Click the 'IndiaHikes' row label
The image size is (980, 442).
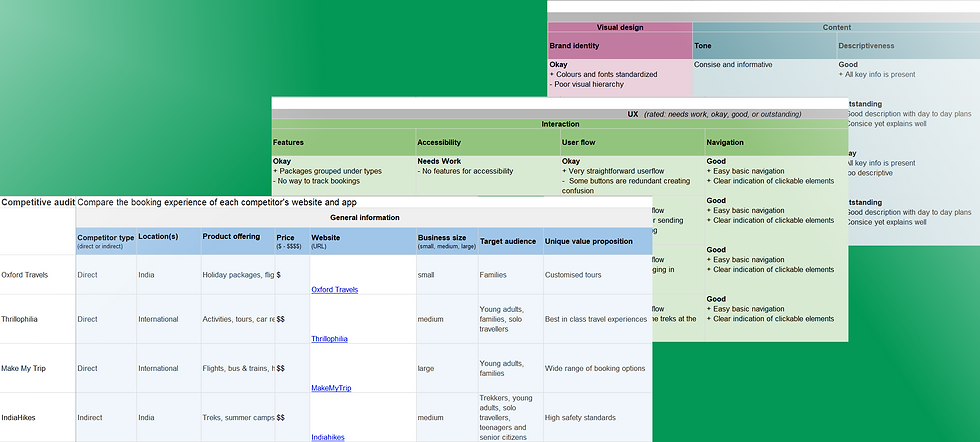pos(38,418)
